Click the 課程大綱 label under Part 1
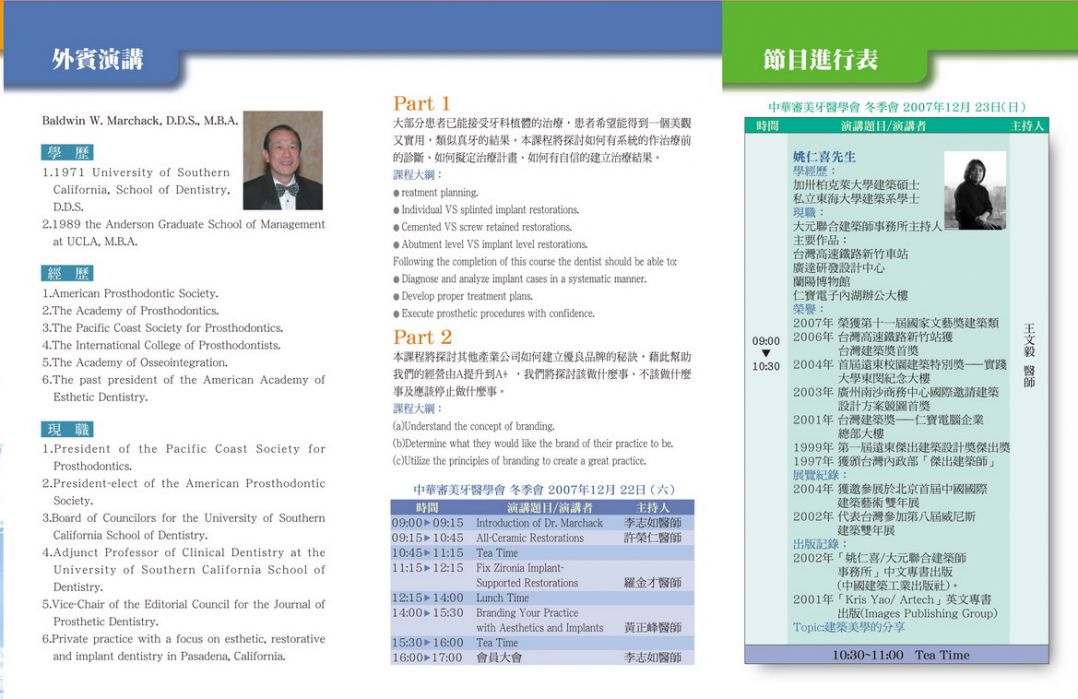1078x699 pixels. pos(417,175)
